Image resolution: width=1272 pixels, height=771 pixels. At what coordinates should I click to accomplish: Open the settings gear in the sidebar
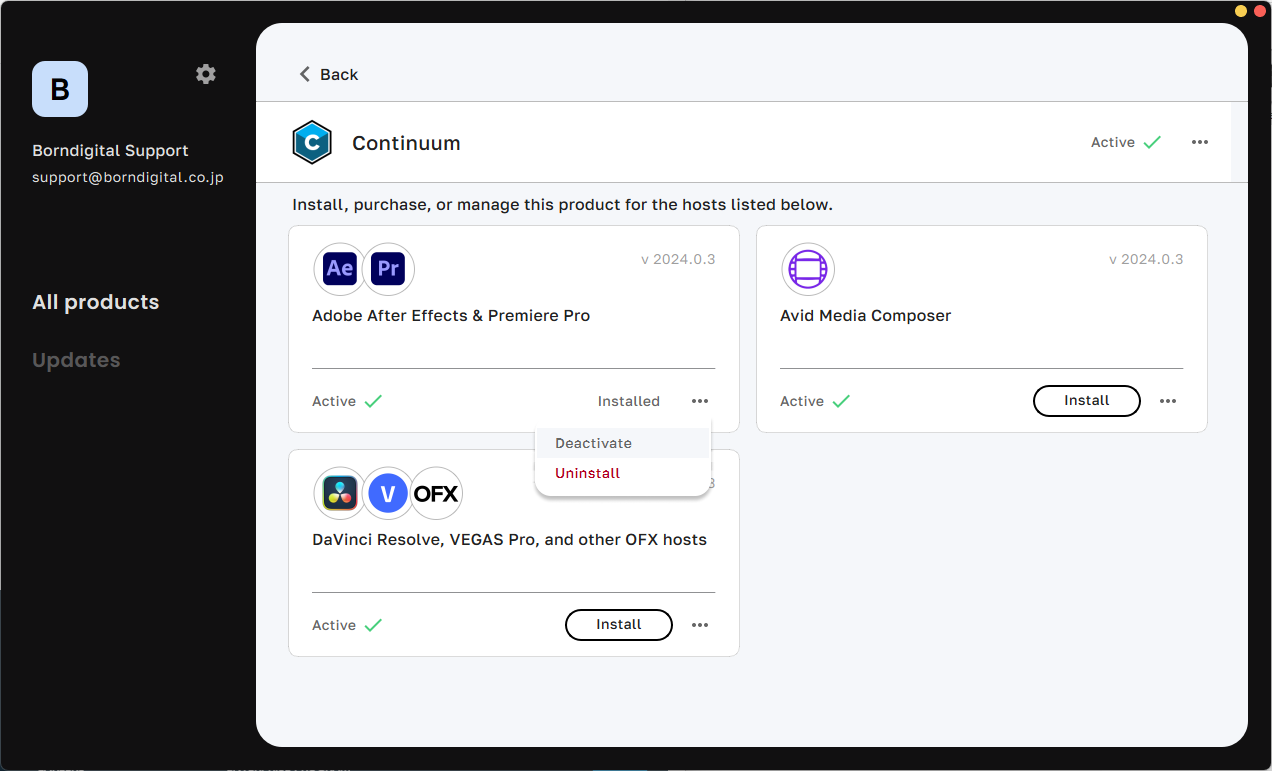[206, 74]
